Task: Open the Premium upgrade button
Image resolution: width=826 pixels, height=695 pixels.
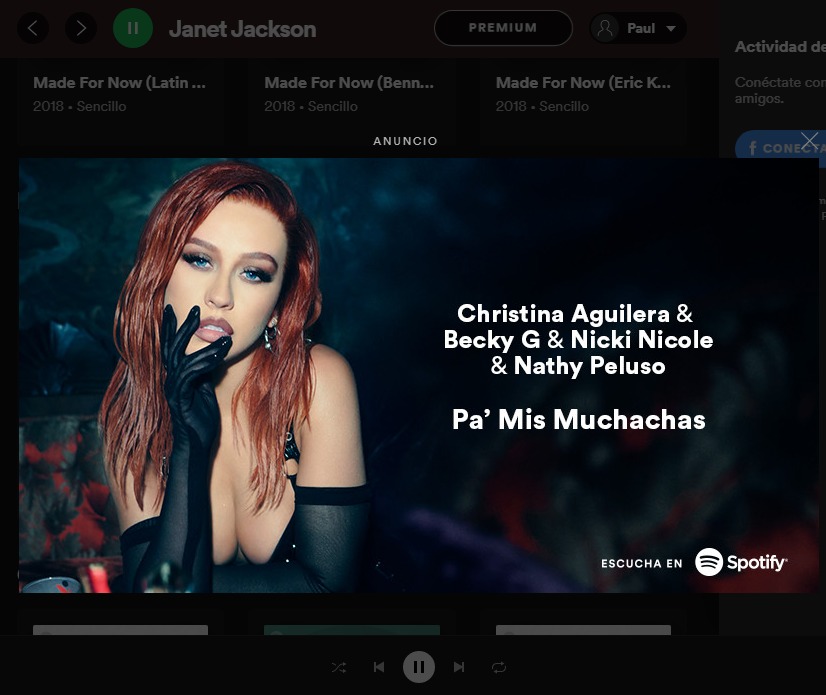Action: click(503, 28)
